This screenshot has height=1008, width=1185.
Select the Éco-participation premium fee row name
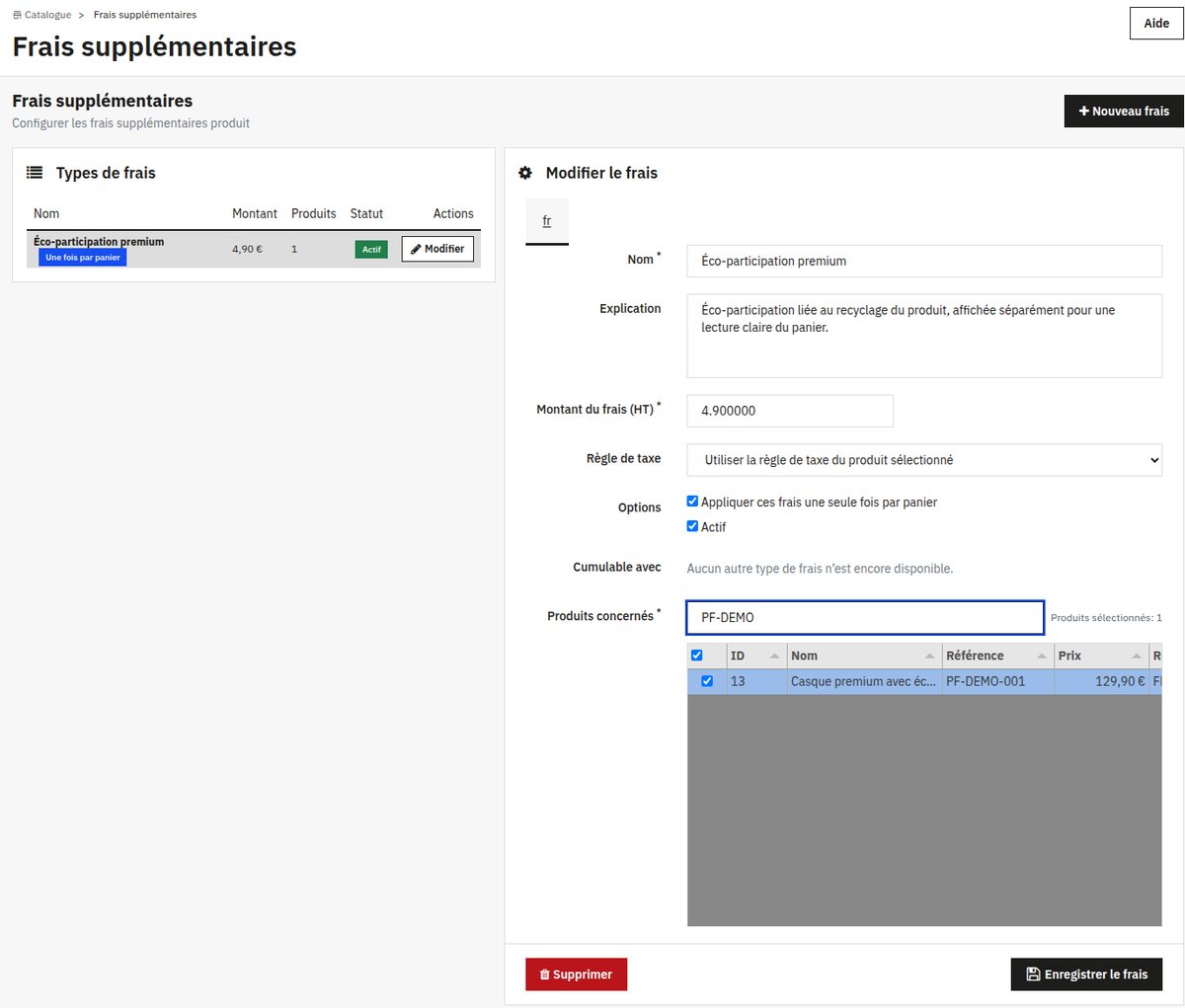click(99, 242)
